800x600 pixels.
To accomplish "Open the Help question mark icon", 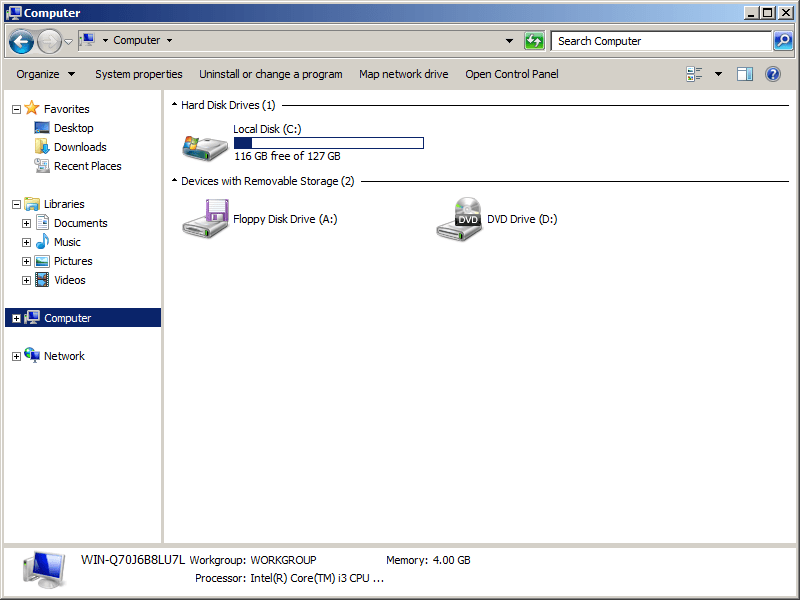I will tap(773, 74).
